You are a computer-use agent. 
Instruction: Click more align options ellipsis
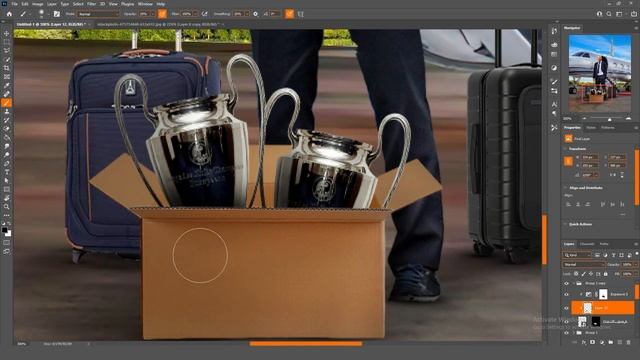coord(622,214)
